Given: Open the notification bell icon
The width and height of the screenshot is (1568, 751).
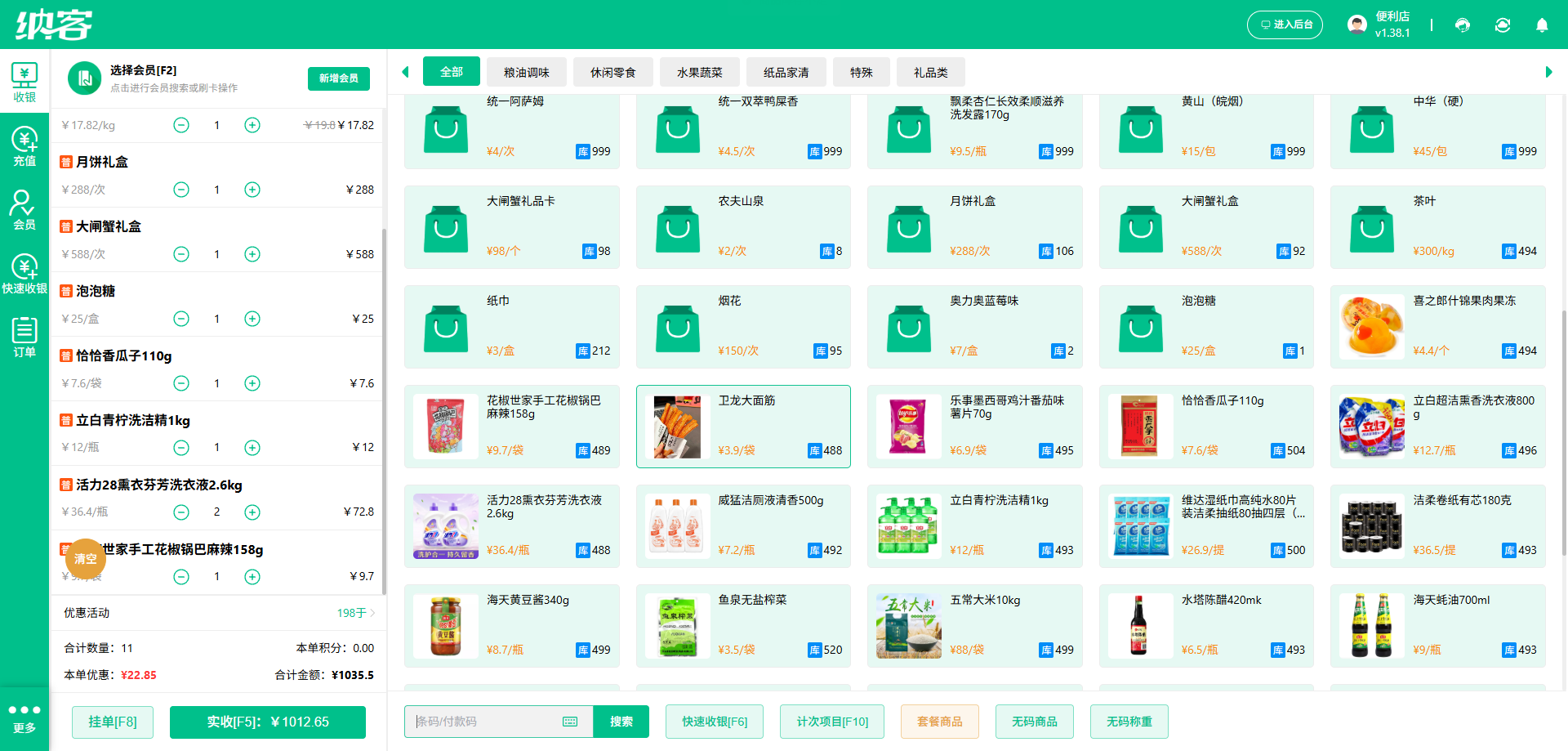Looking at the screenshot, I should pos(1542,25).
